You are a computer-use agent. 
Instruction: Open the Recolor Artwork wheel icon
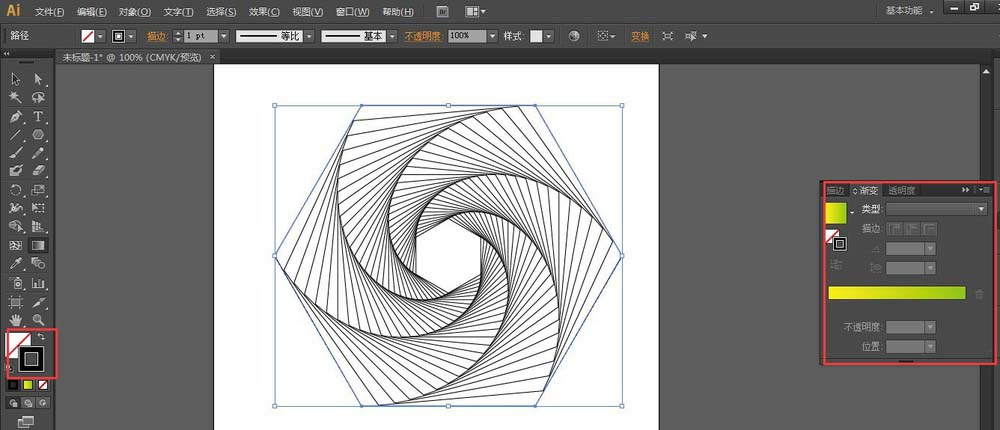point(574,36)
